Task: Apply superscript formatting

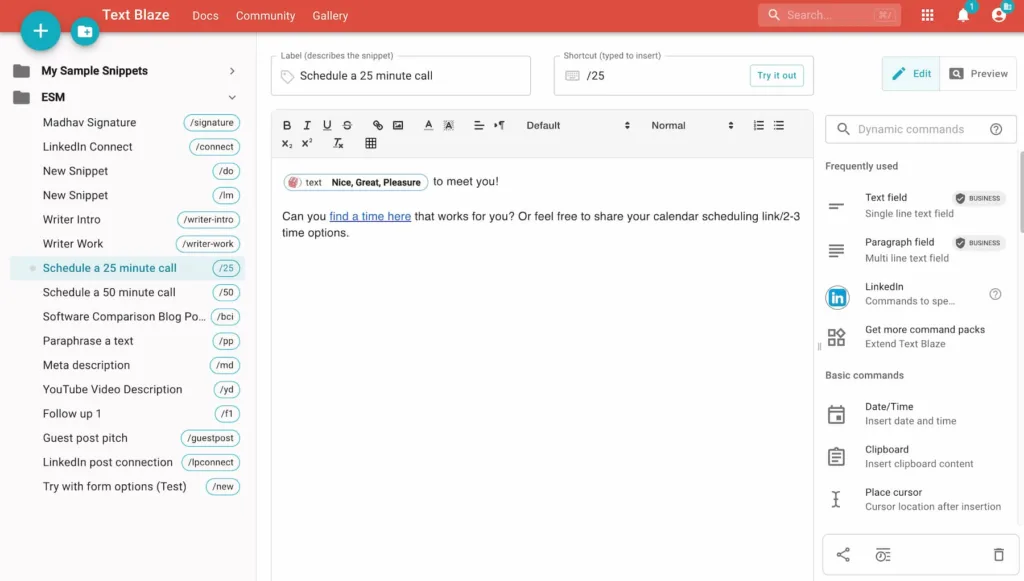Action: (x=307, y=144)
